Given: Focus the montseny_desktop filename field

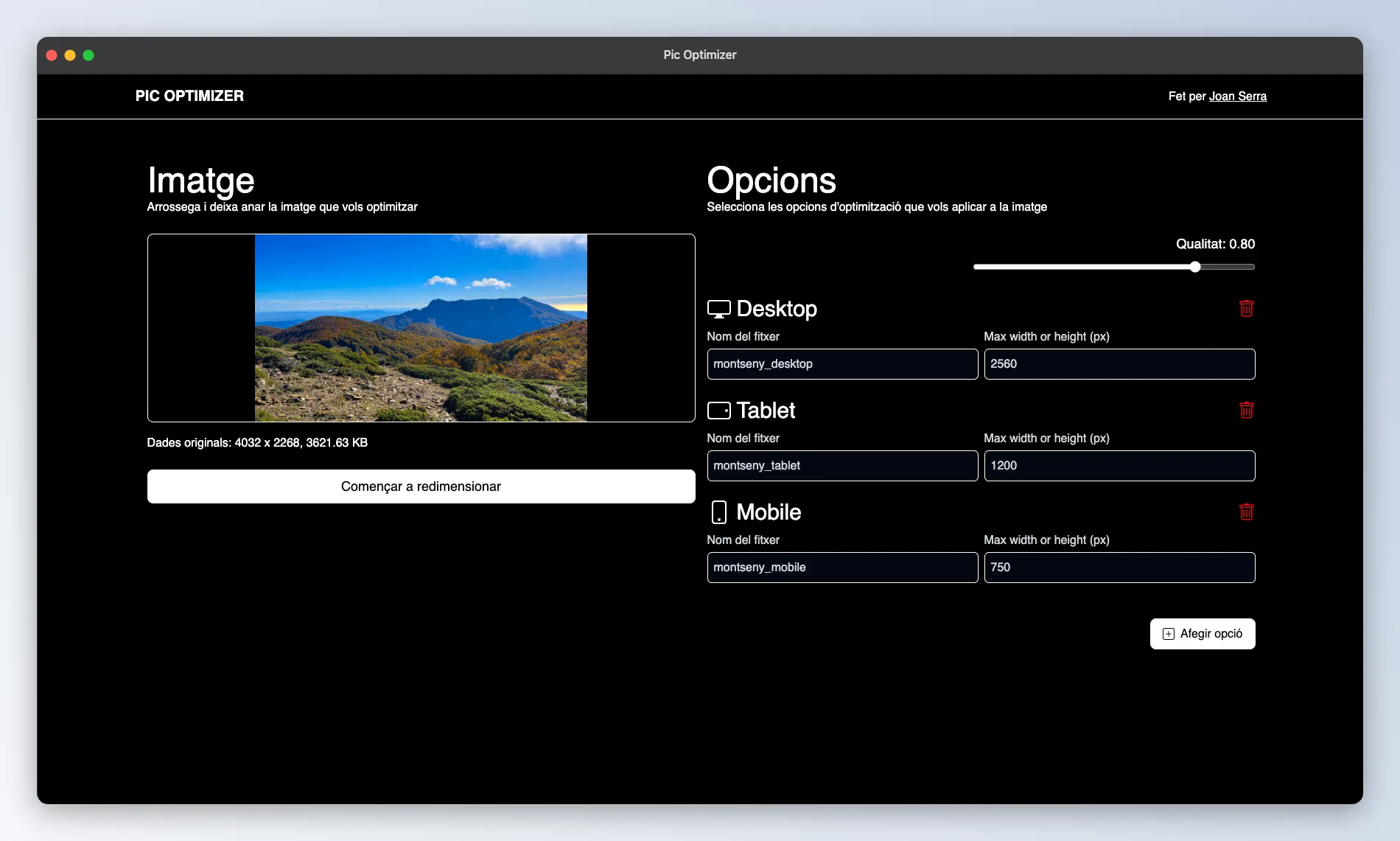Looking at the screenshot, I should [842, 364].
